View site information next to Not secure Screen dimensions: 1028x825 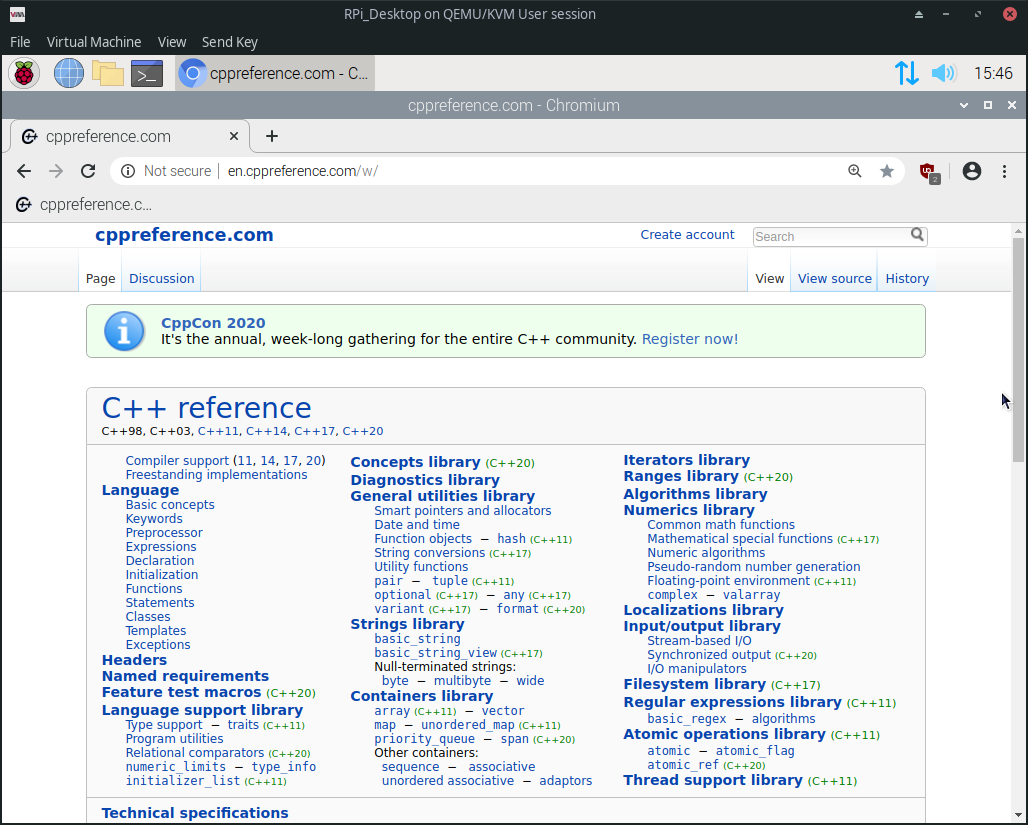(128, 171)
